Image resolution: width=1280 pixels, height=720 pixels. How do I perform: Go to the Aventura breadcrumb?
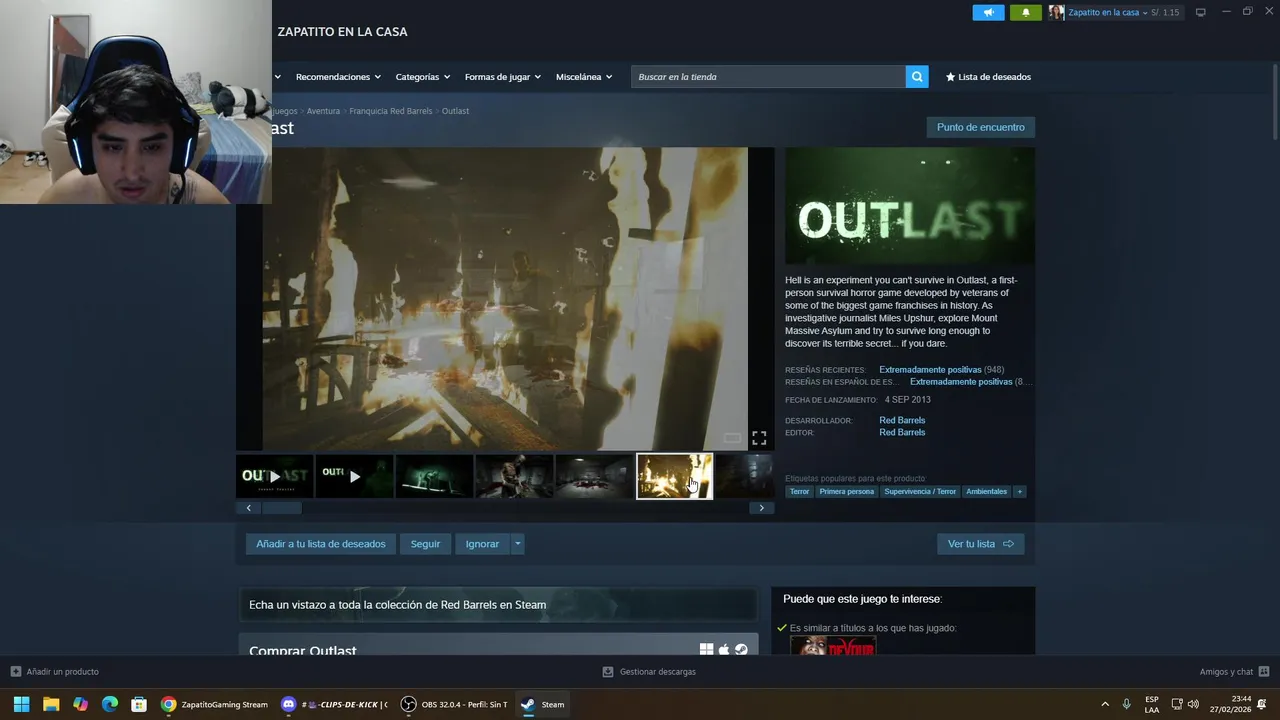pyautogui.click(x=323, y=111)
